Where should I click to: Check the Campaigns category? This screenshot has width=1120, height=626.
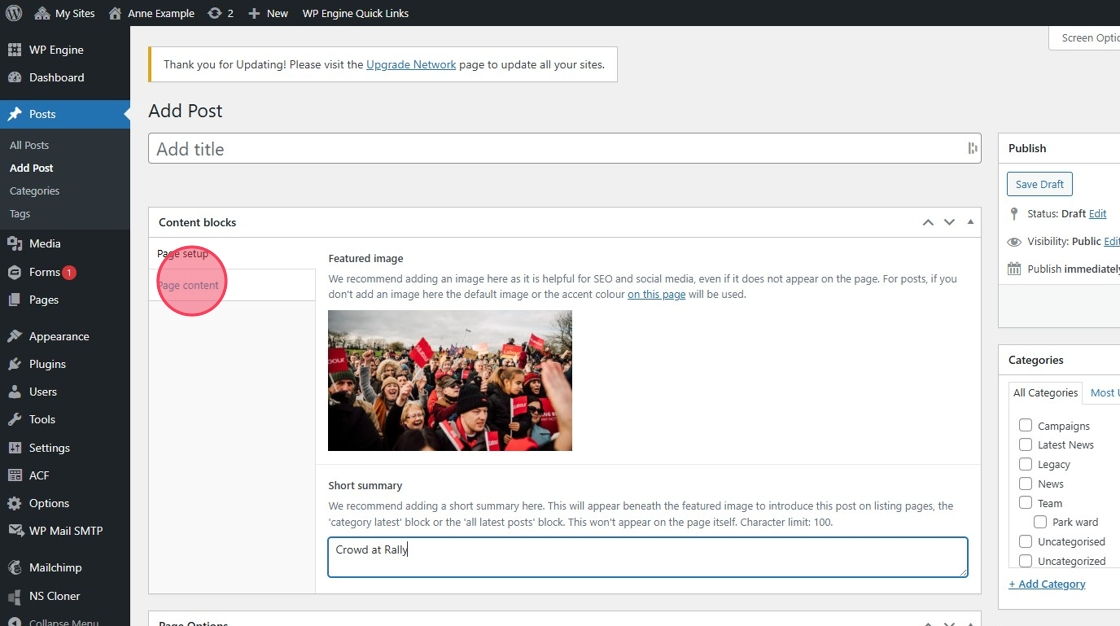pyautogui.click(x=1025, y=425)
